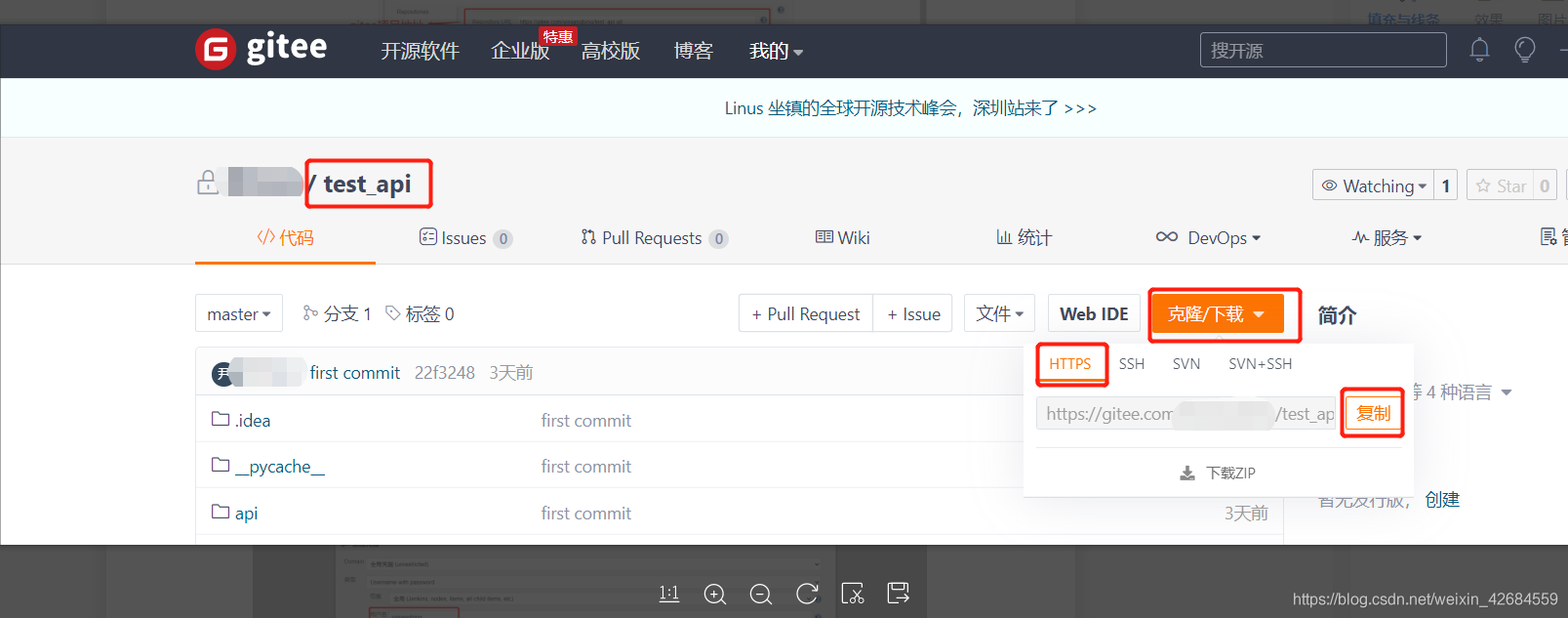Click the + Issue button
This screenshot has height=618, width=1568.
(x=913, y=313)
